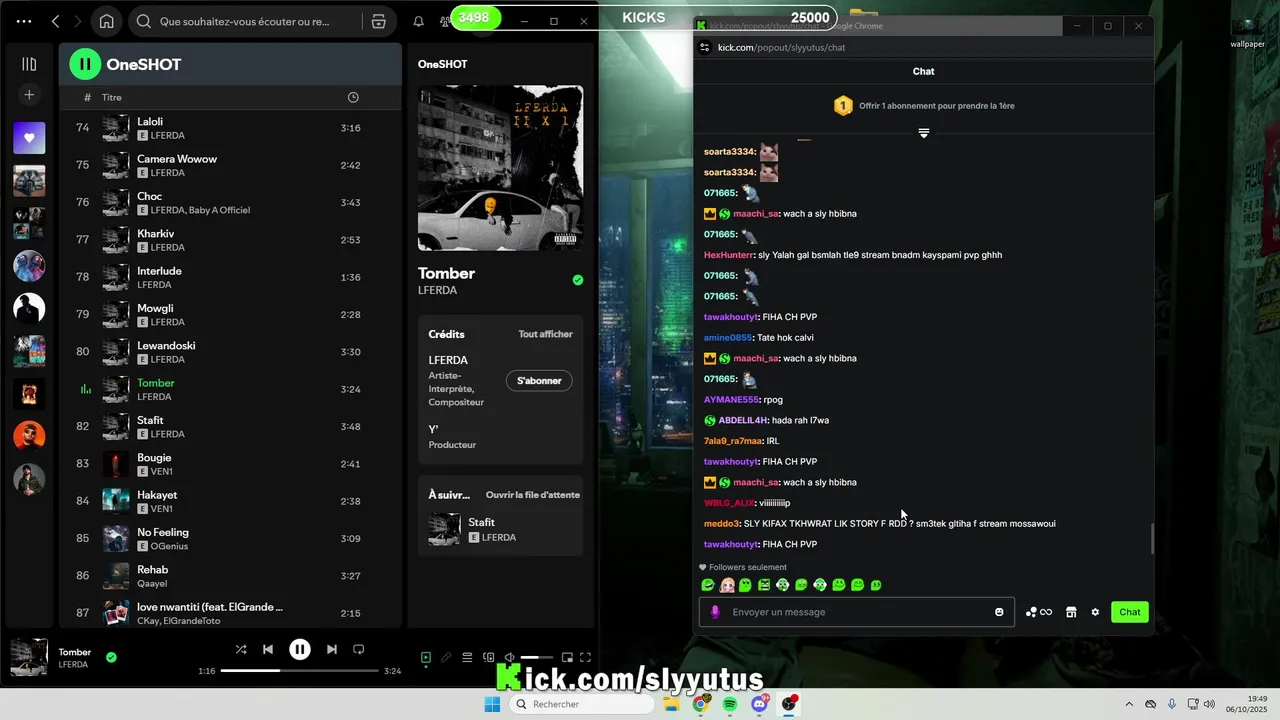Open Spotify notifications bell

[418, 21]
